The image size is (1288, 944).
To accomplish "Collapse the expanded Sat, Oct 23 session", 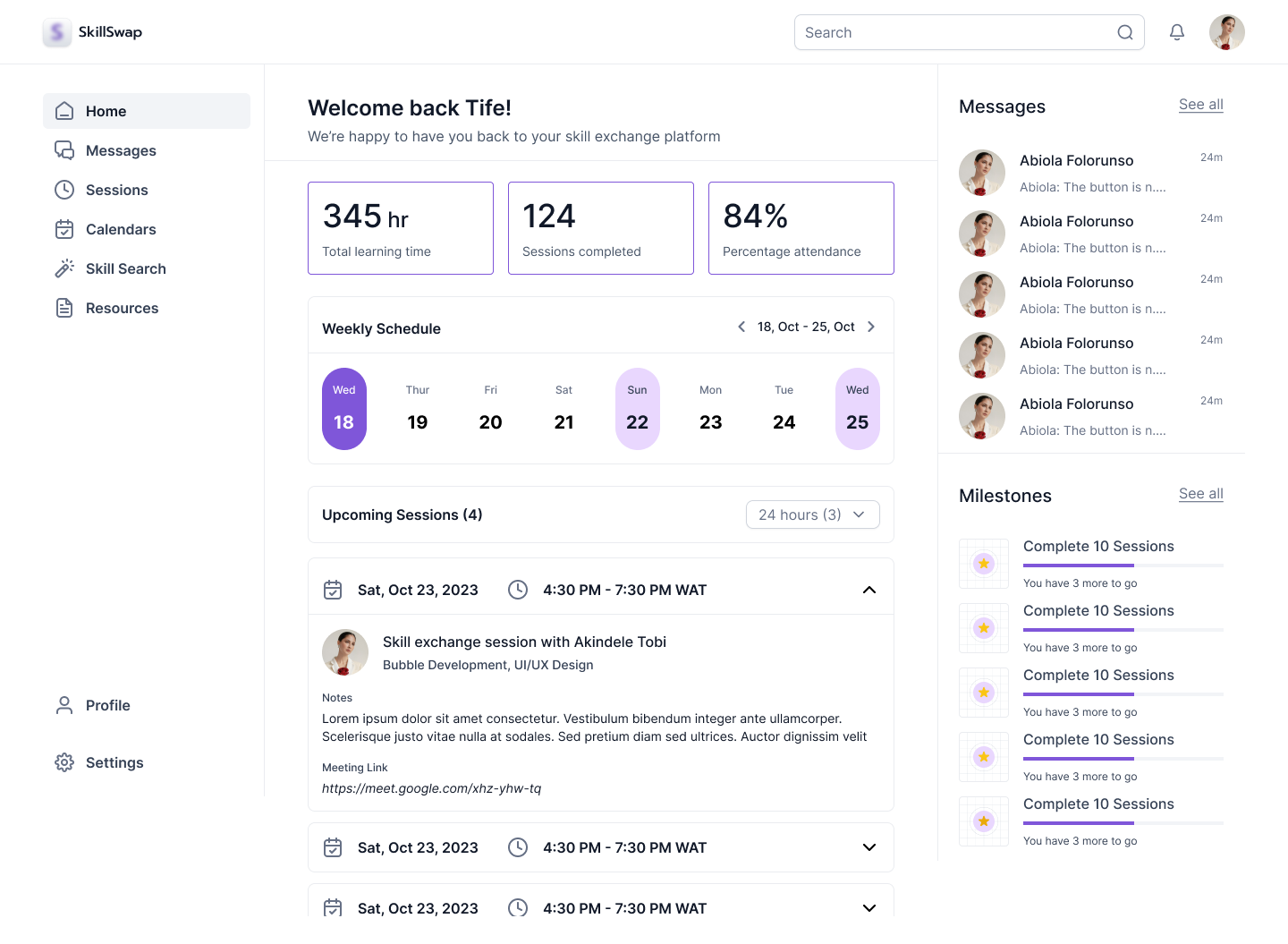I will click(x=869, y=590).
